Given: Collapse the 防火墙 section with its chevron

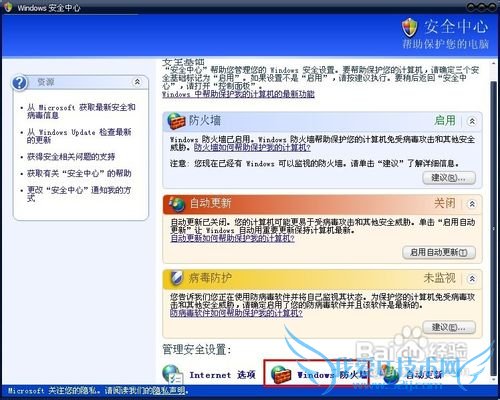Looking at the screenshot, I should point(472,121).
